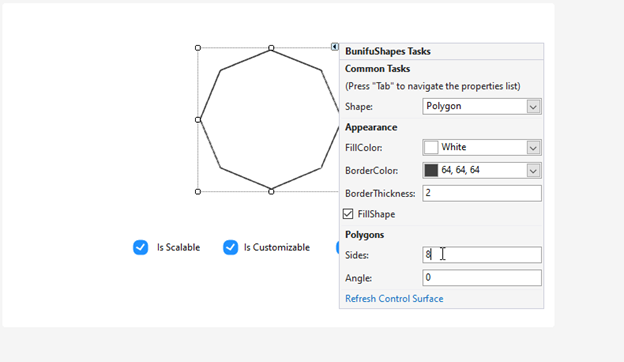
Task: Click the BorderColor: label
Action: tap(371, 171)
